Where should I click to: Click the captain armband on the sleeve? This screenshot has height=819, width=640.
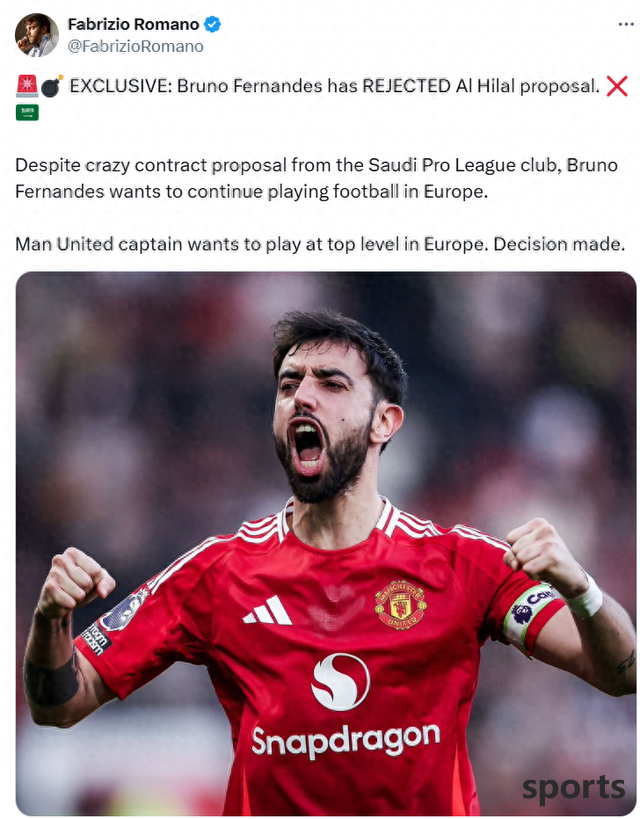click(x=530, y=617)
